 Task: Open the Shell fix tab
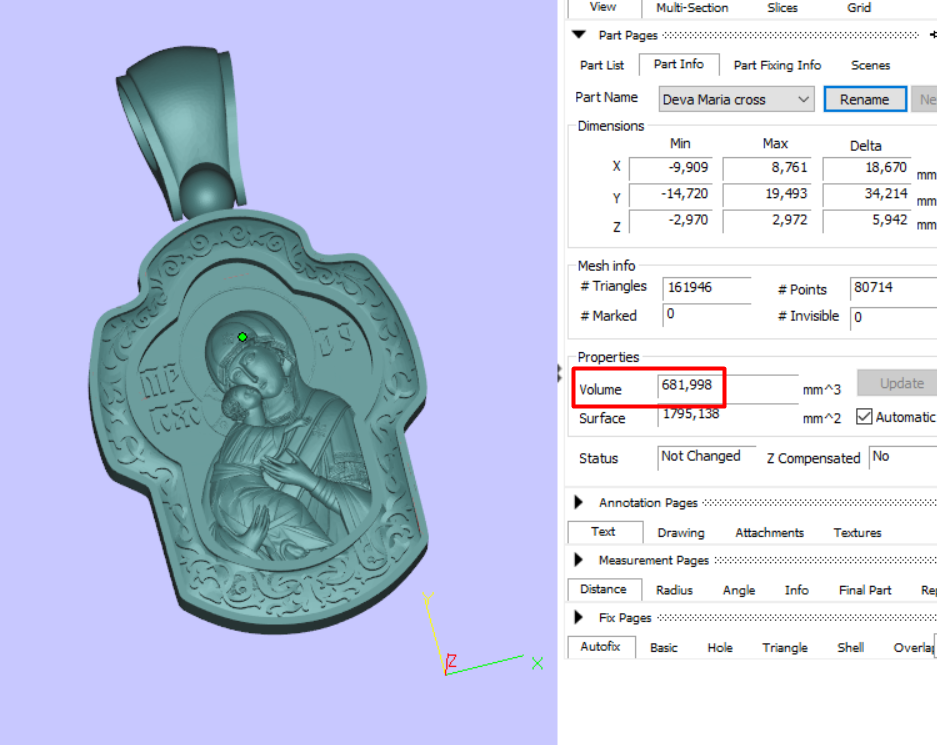click(x=850, y=648)
